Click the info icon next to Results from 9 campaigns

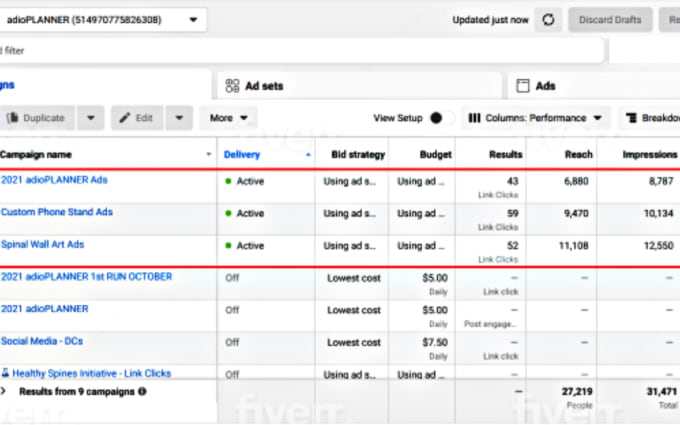tap(142, 392)
